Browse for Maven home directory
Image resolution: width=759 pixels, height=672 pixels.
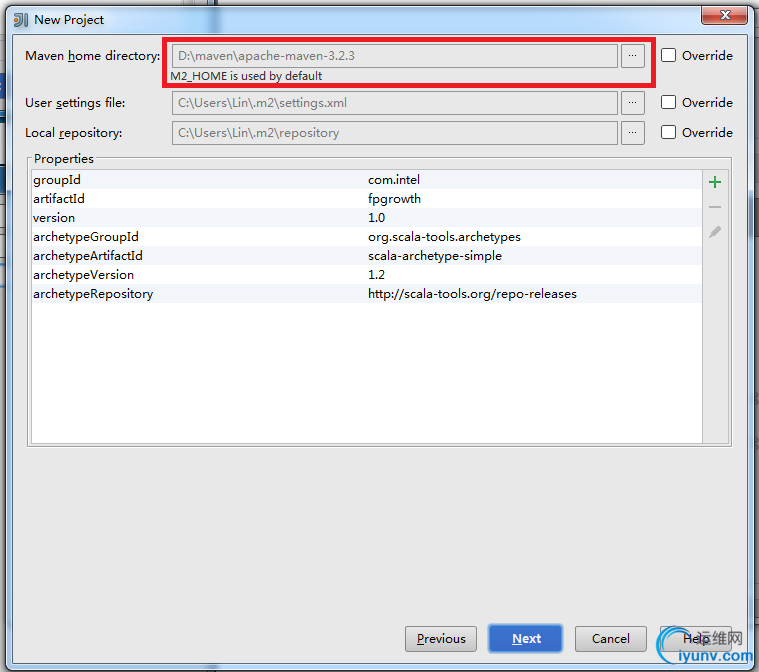point(633,56)
